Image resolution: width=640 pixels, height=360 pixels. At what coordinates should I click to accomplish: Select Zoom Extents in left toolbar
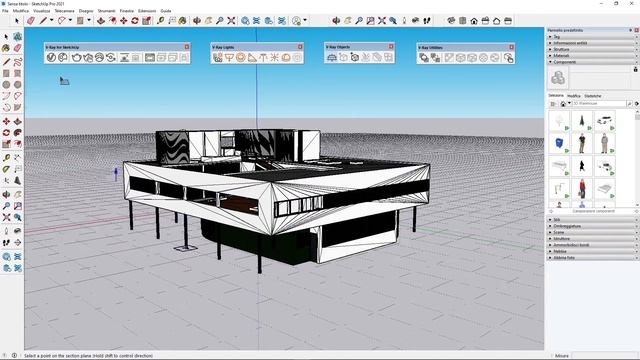click(6, 218)
